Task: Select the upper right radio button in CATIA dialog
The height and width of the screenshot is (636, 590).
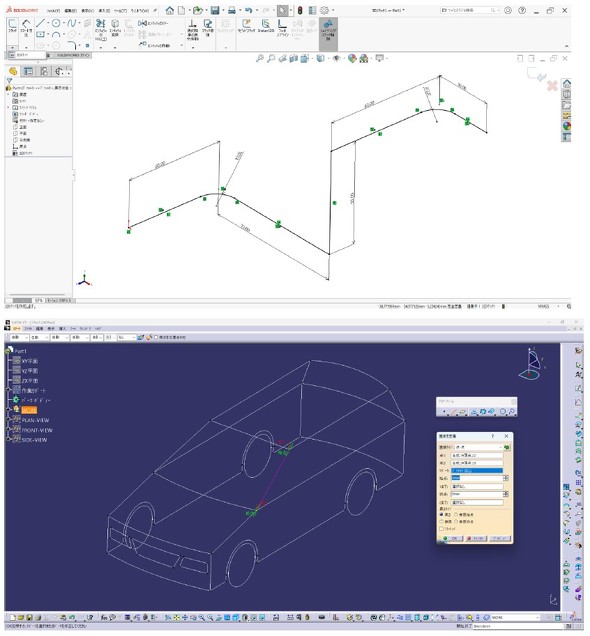Action: tap(456, 514)
